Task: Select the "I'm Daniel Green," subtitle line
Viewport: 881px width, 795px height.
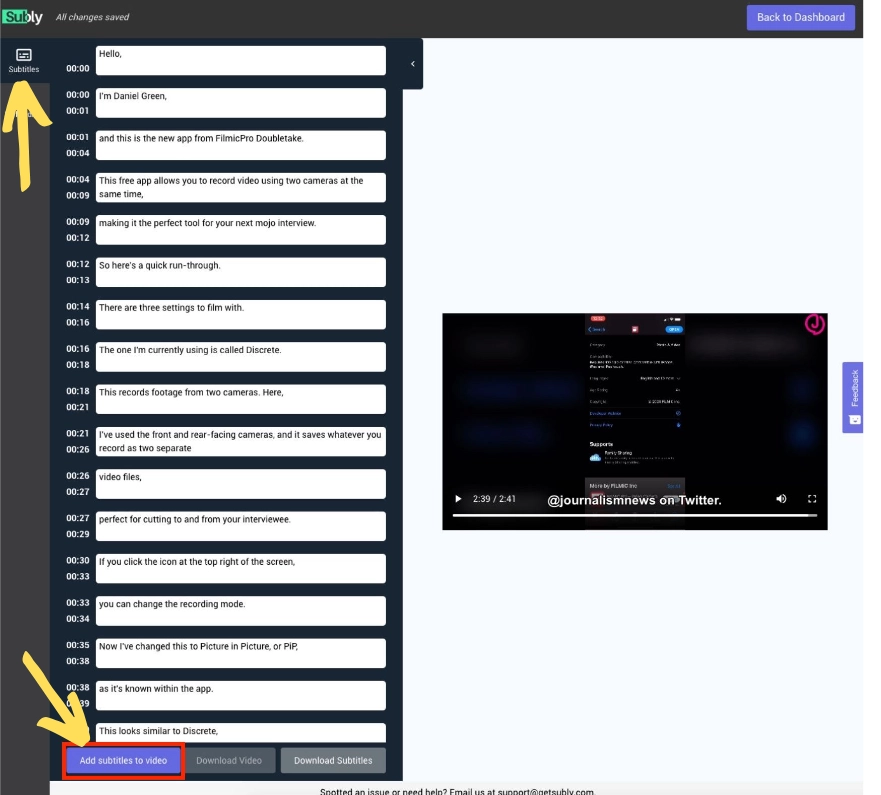Action: coord(240,102)
